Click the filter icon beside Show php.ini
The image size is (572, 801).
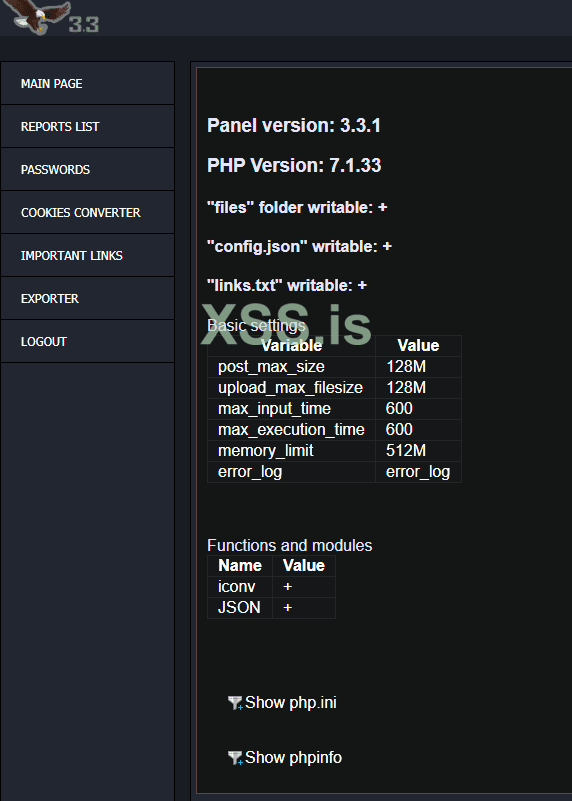pyautogui.click(x=235, y=703)
